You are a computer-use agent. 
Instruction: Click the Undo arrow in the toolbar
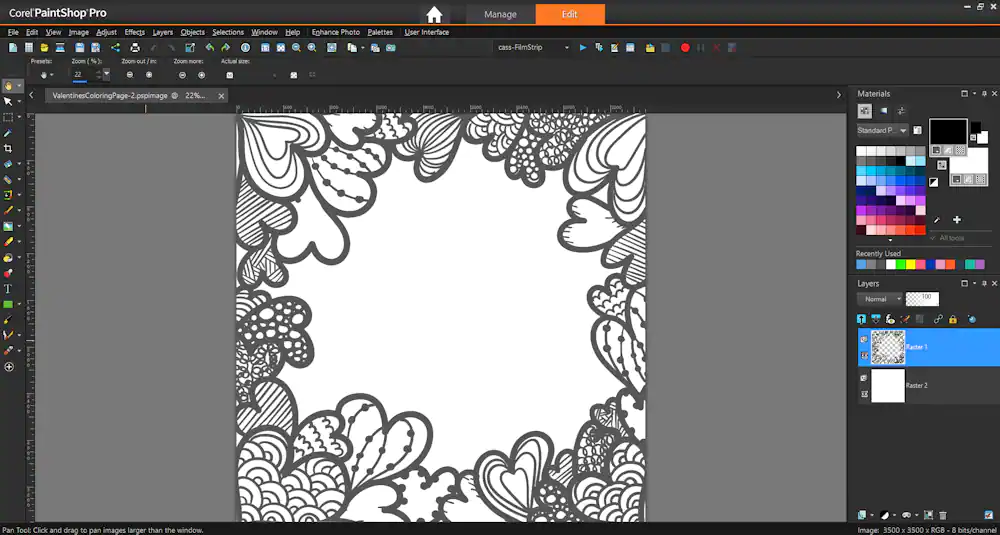click(210, 47)
